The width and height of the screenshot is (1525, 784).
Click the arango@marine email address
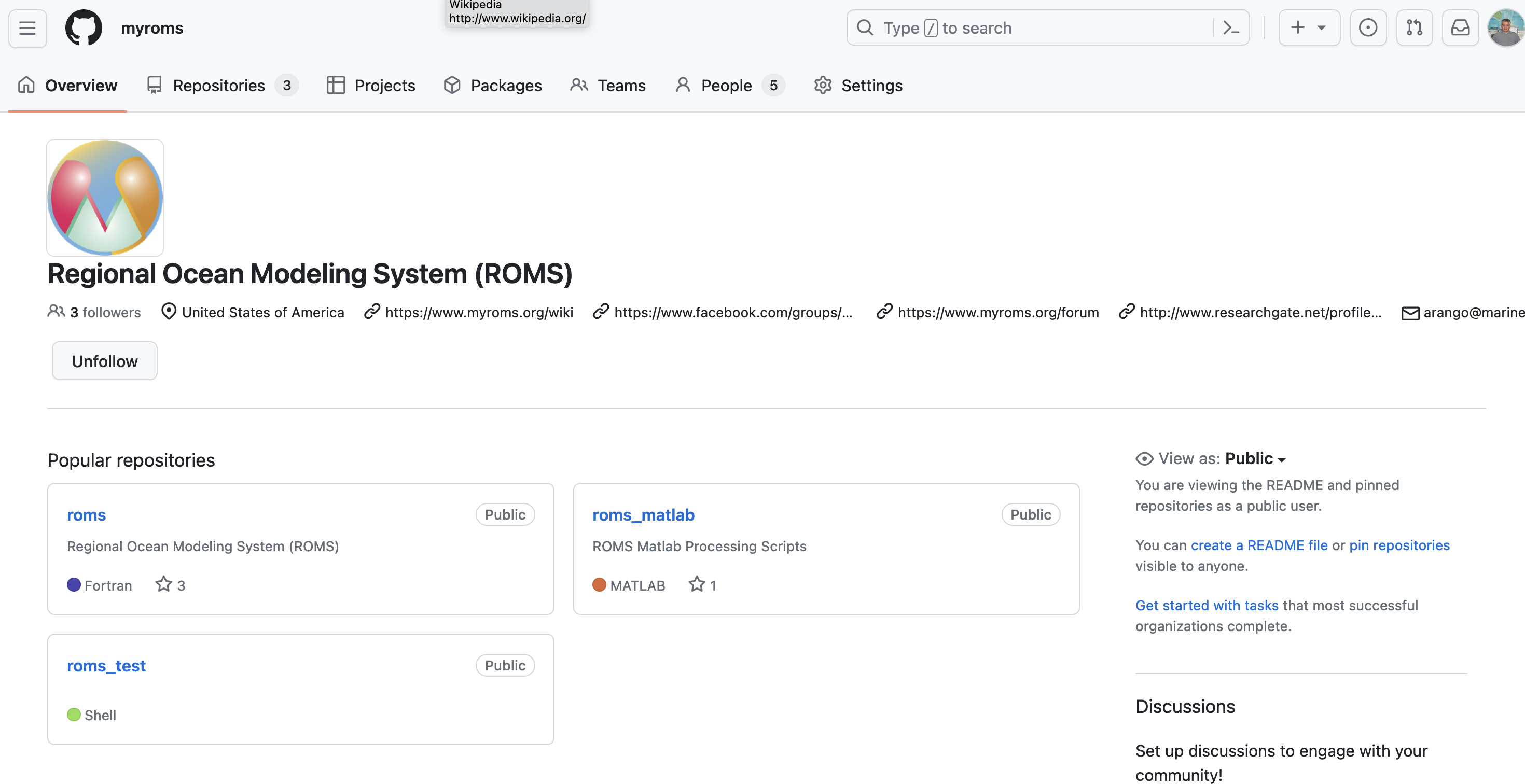pos(1474,312)
